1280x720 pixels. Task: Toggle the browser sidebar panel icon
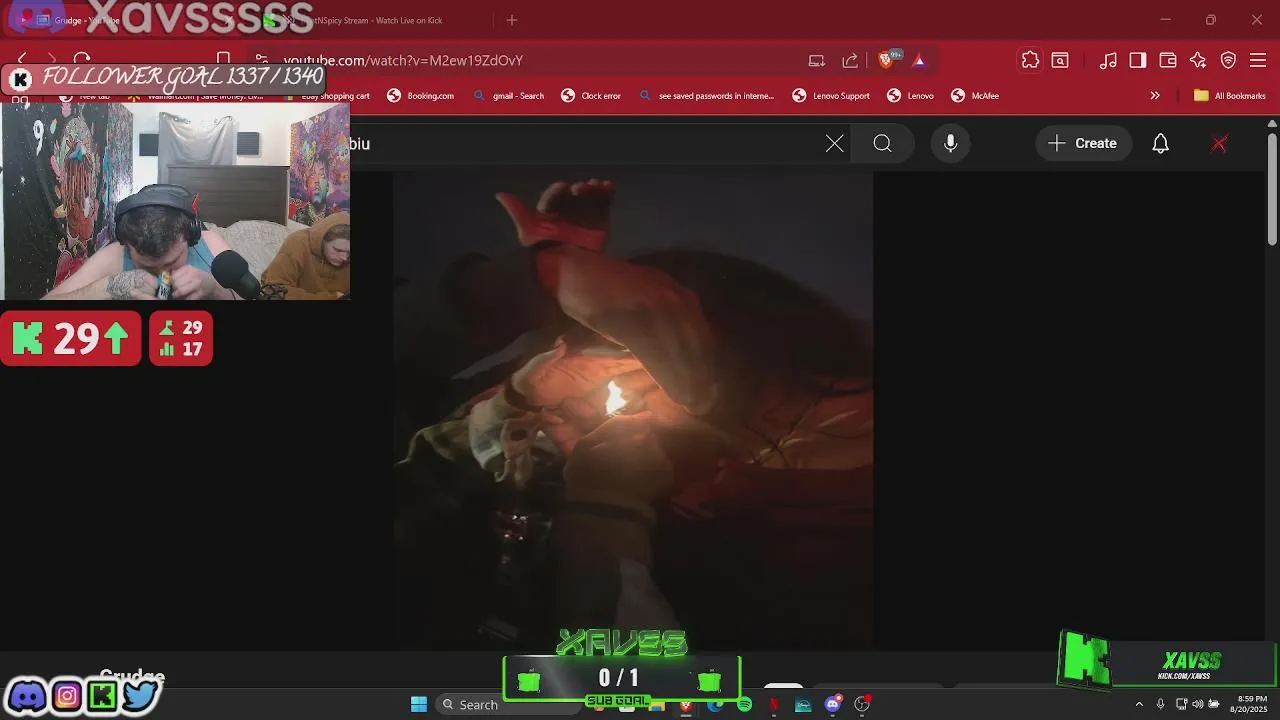point(1138,60)
